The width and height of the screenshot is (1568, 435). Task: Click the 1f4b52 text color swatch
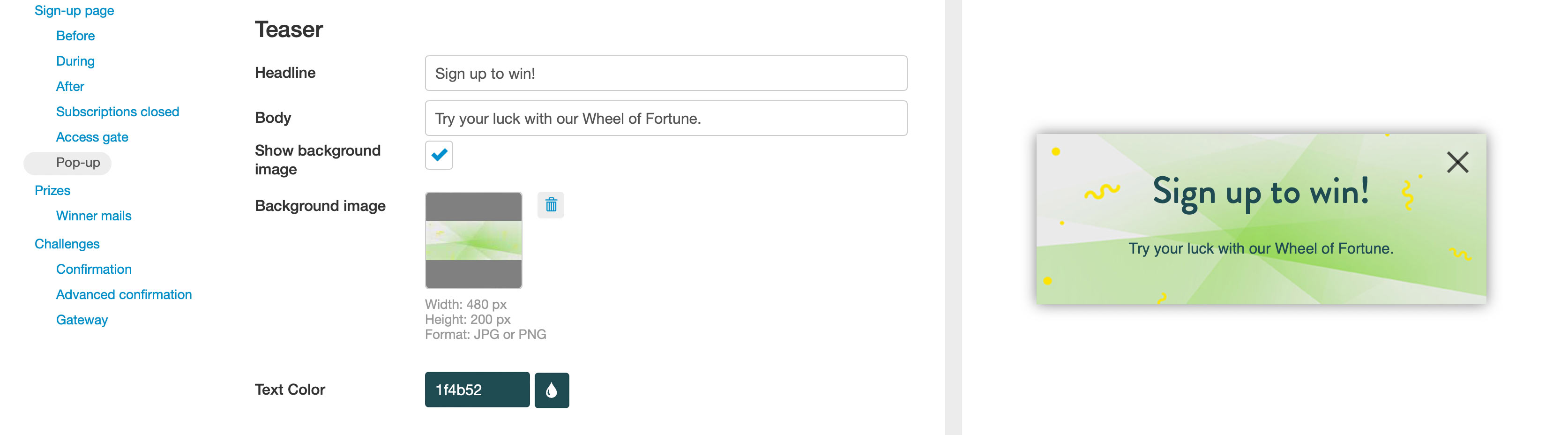[477, 390]
